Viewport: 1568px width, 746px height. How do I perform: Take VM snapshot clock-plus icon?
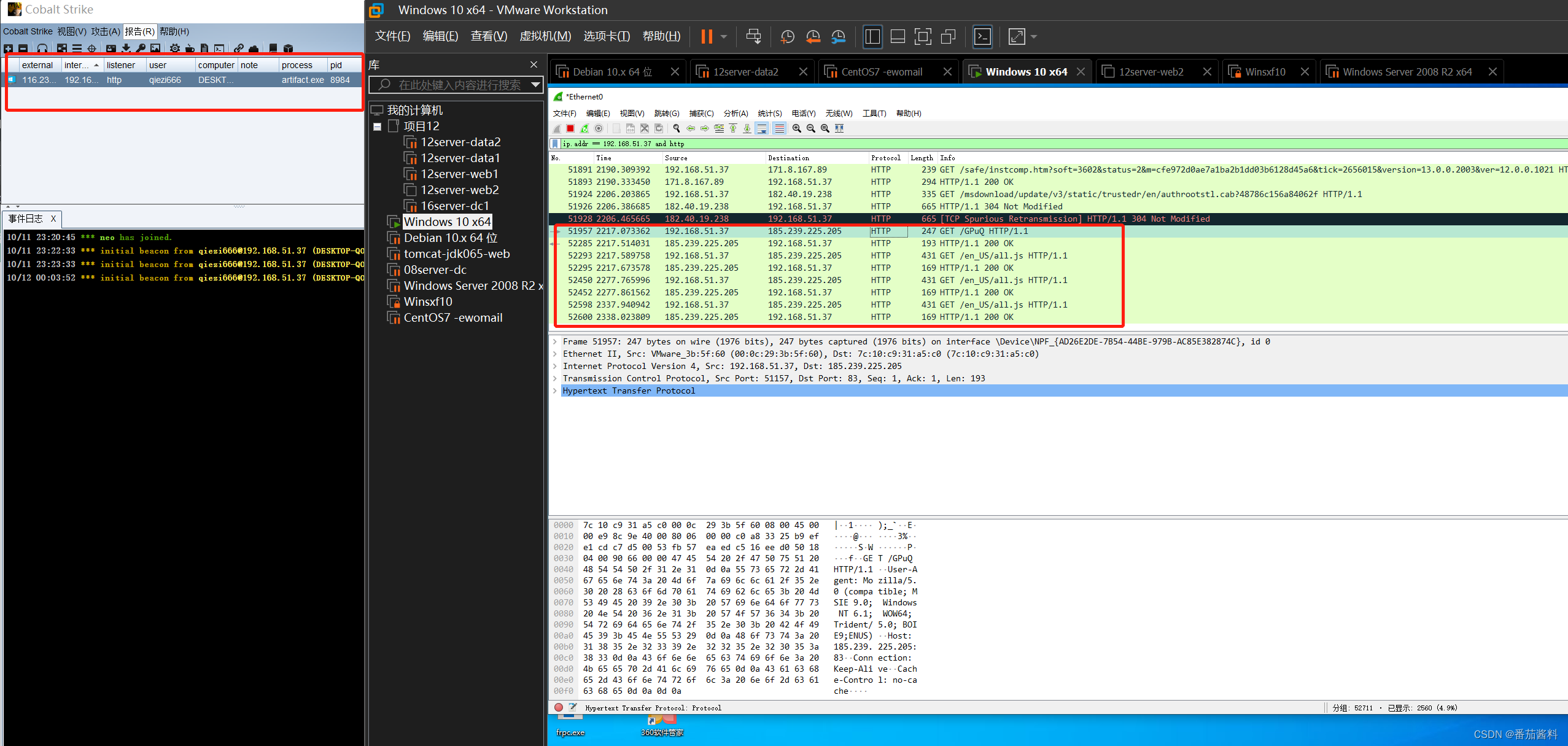787,37
